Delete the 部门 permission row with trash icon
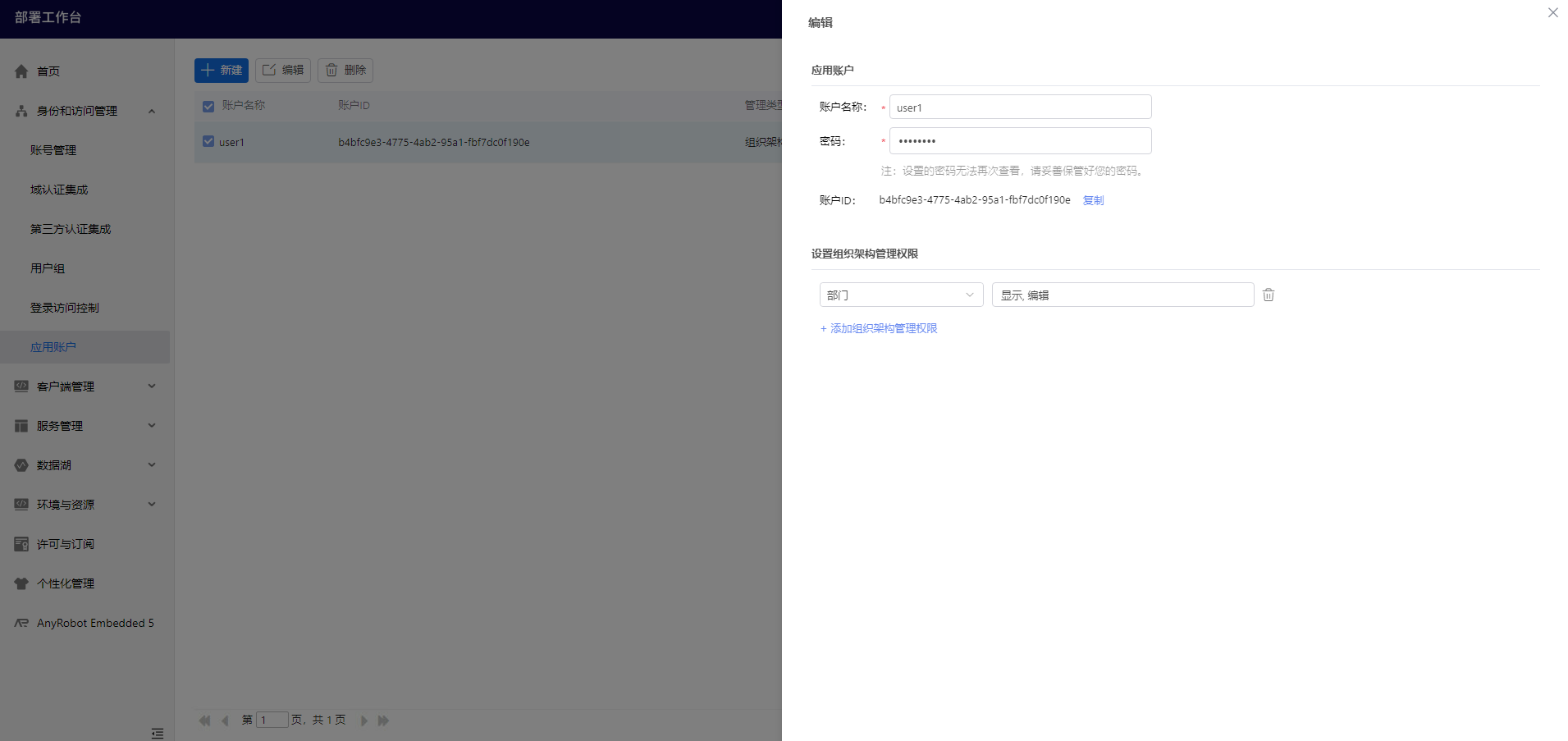 (1269, 295)
